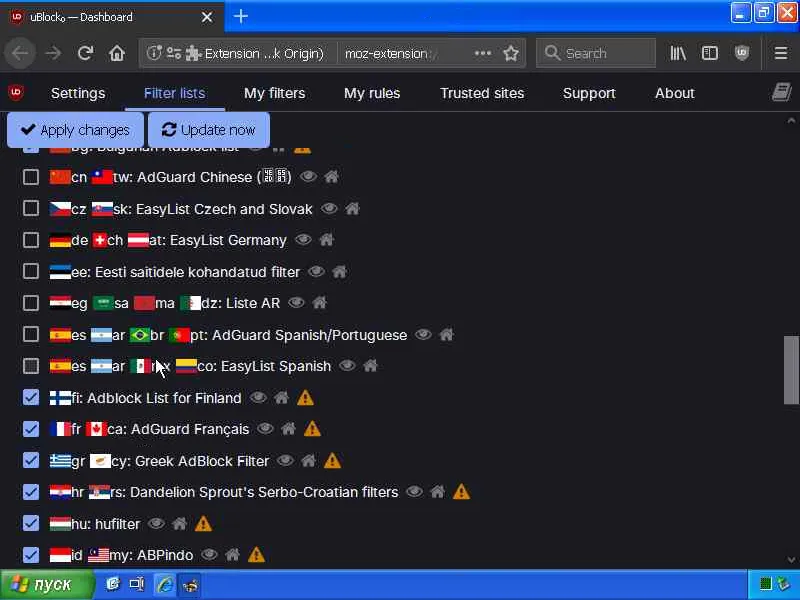This screenshot has width=800, height=600.
Task: Uncheck Dandelion Sprout's Serbo-Croatian filters
Action: pyautogui.click(x=31, y=492)
